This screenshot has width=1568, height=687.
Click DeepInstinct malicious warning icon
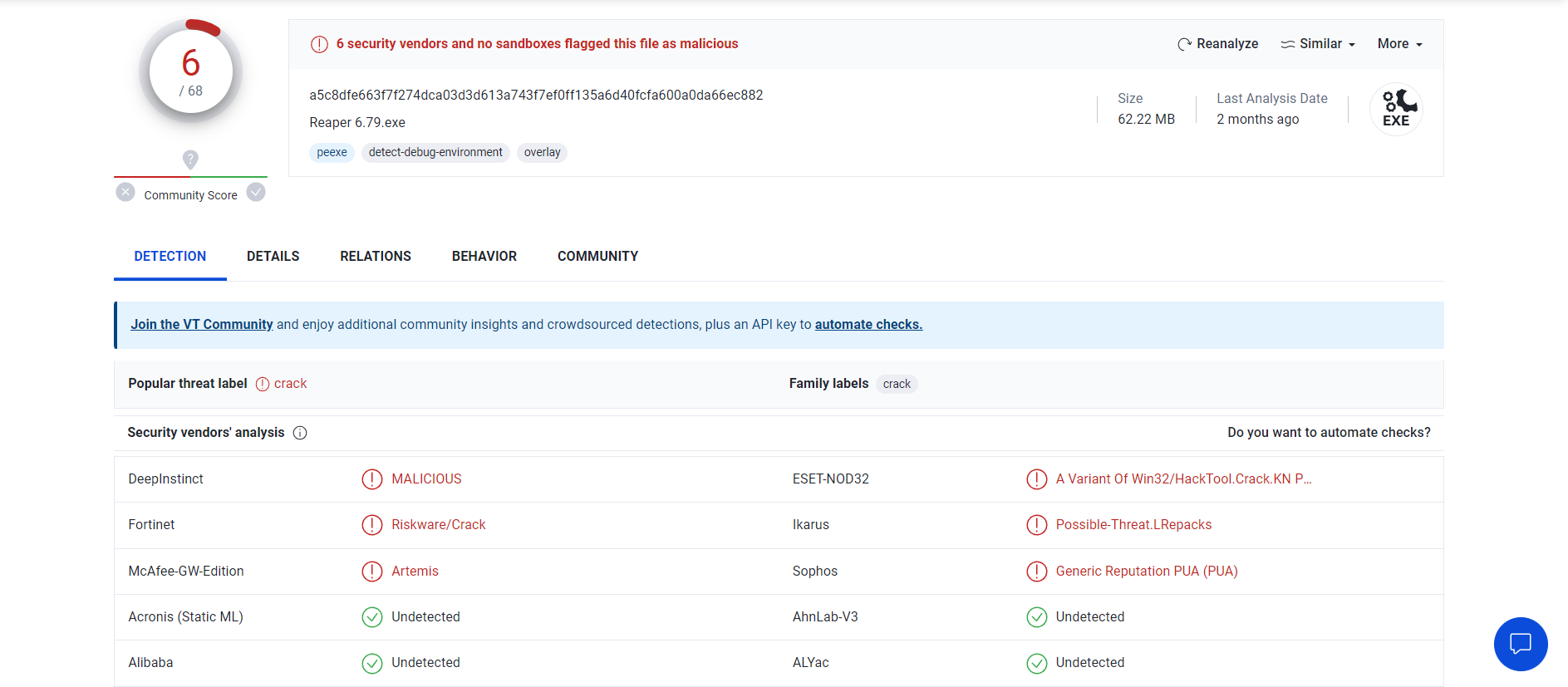pos(372,479)
